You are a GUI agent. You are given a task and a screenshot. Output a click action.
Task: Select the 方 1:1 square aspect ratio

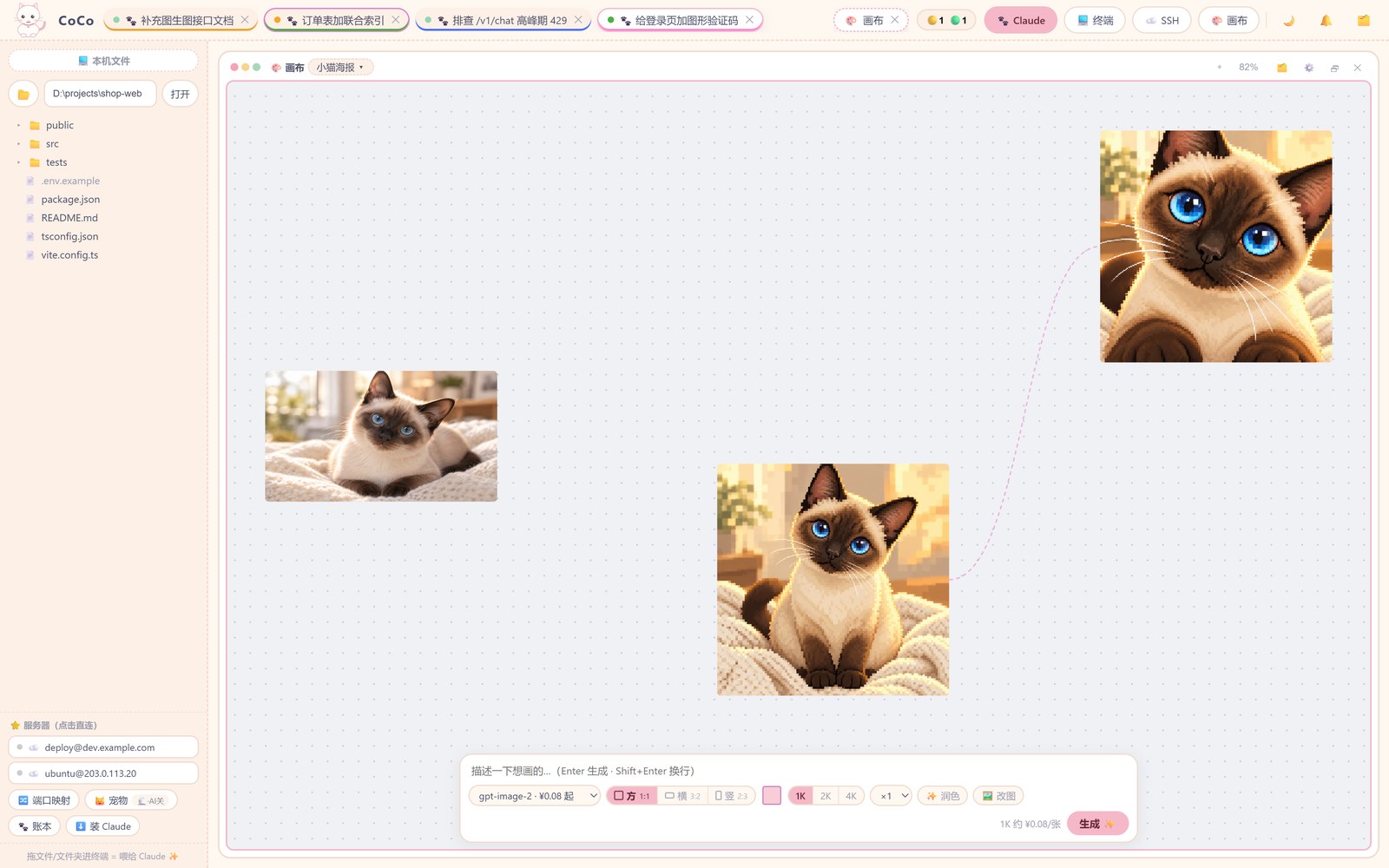[x=632, y=796]
